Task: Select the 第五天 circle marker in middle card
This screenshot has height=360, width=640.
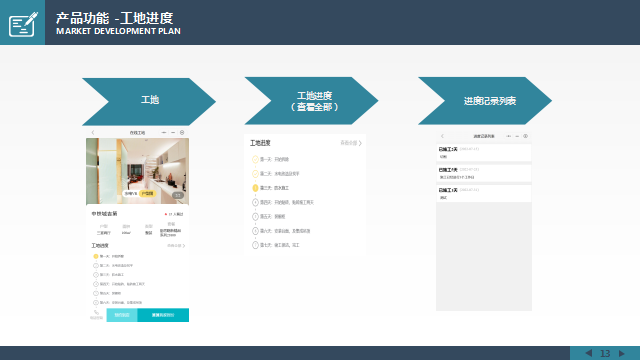Action: click(x=255, y=216)
